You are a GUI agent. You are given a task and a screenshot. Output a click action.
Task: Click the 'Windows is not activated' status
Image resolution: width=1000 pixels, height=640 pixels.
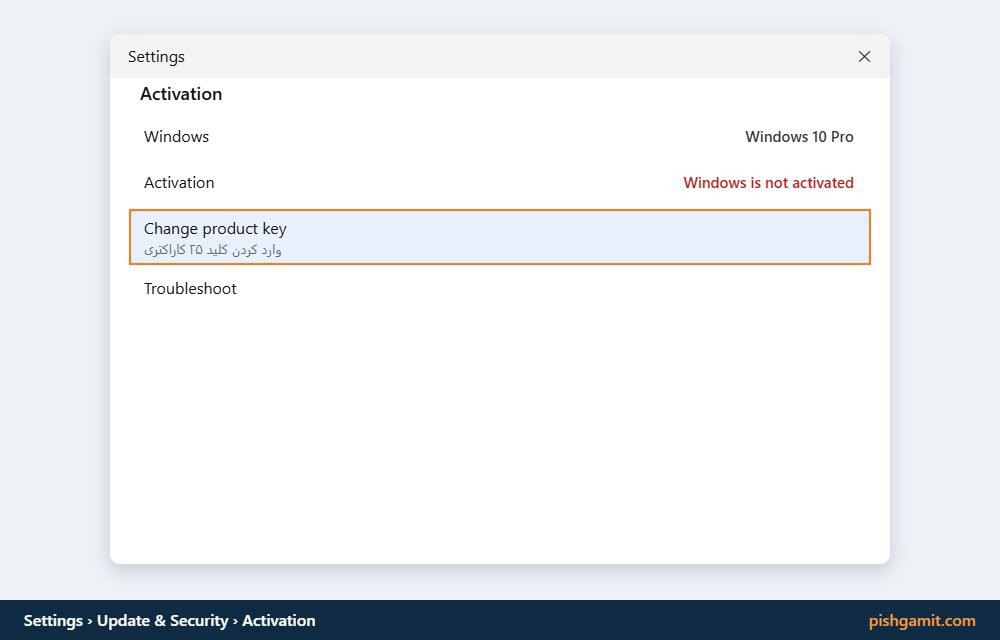point(768,182)
